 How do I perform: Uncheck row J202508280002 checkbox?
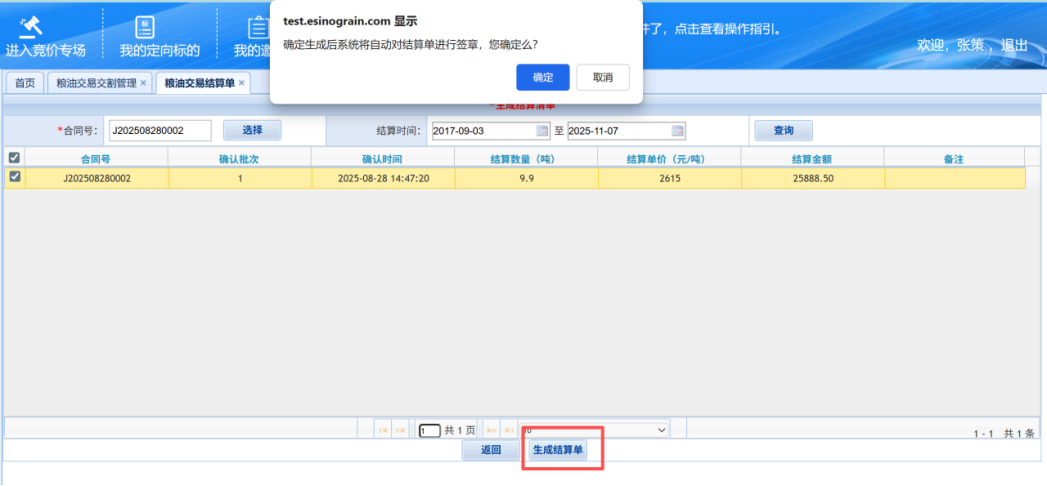pyautogui.click(x=14, y=177)
